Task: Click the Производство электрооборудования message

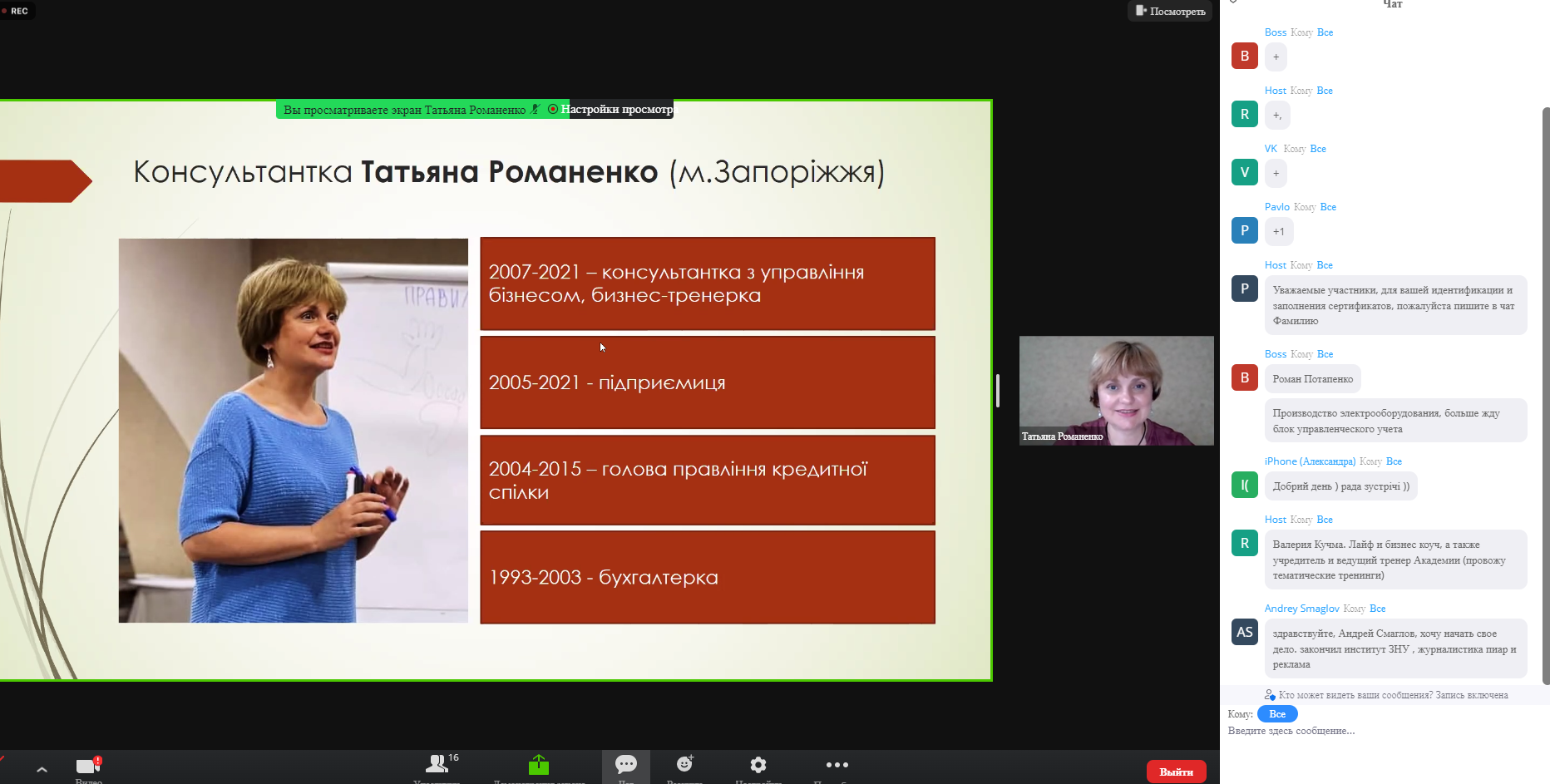Action: [1396, 421]
